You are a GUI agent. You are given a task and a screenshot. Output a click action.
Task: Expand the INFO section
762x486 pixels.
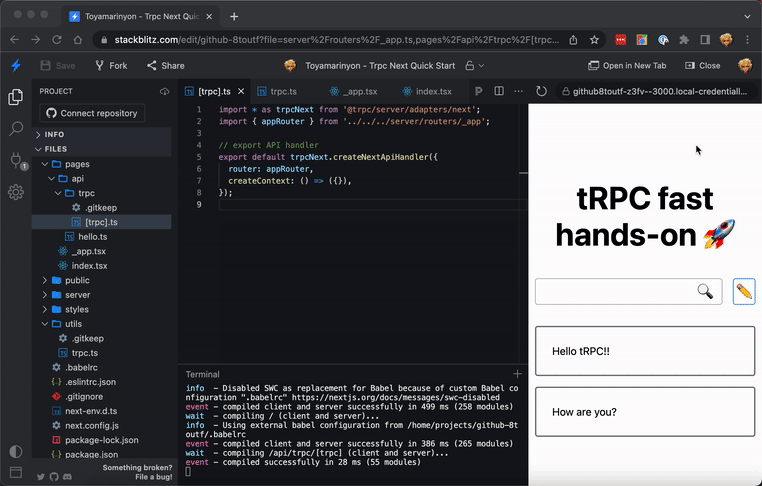click(101, 134)
